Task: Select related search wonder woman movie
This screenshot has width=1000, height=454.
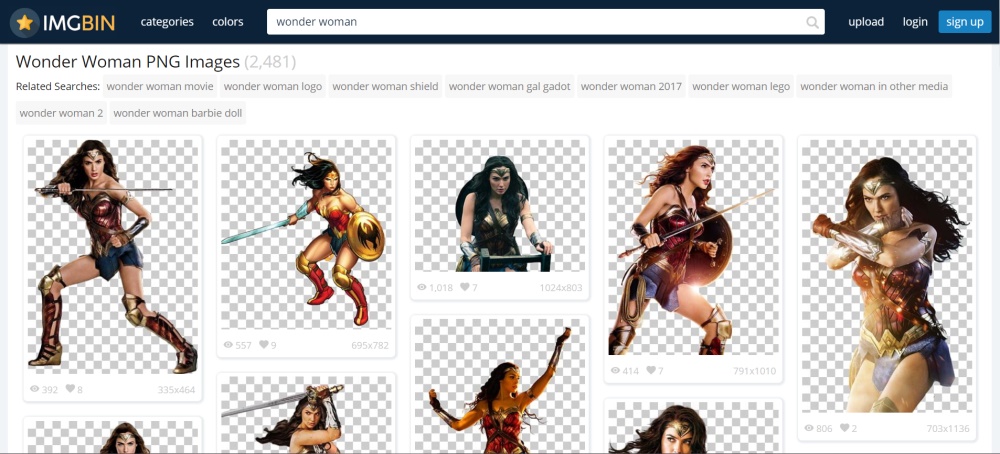Action: pyautogui.click(x=160, y=86)
